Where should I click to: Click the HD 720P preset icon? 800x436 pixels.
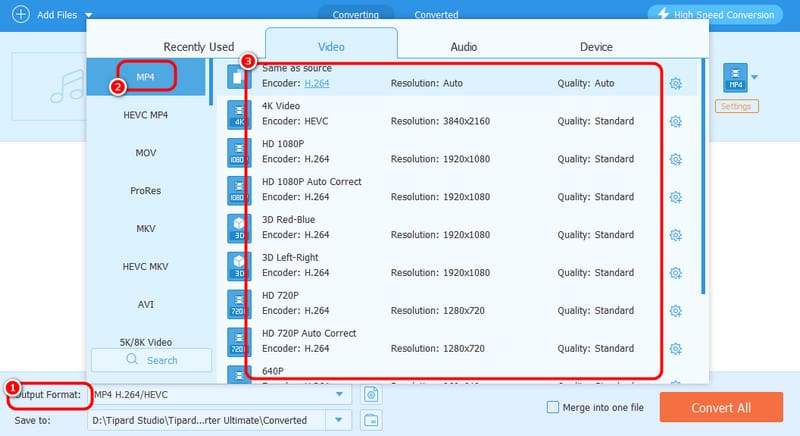click(x=239, y=304)
